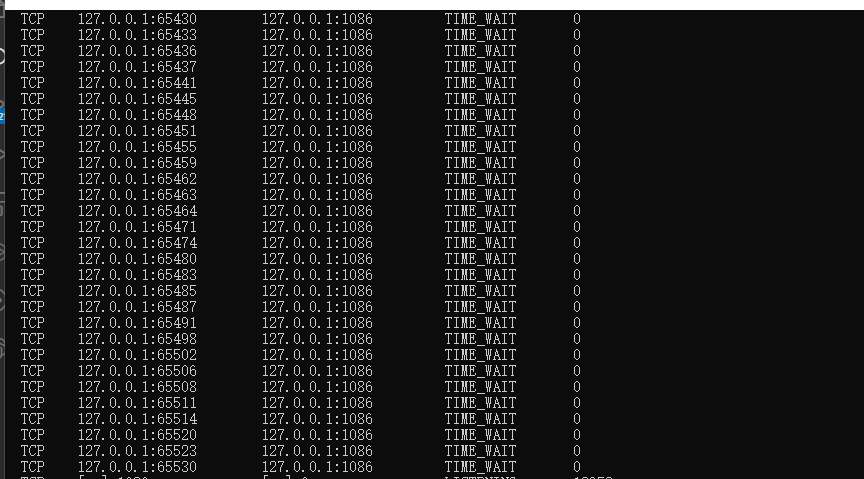This screenshot has height=479, width=864.
Task: Click TIME_WAIT state on the 65487 row
Action: coord(480,306)
